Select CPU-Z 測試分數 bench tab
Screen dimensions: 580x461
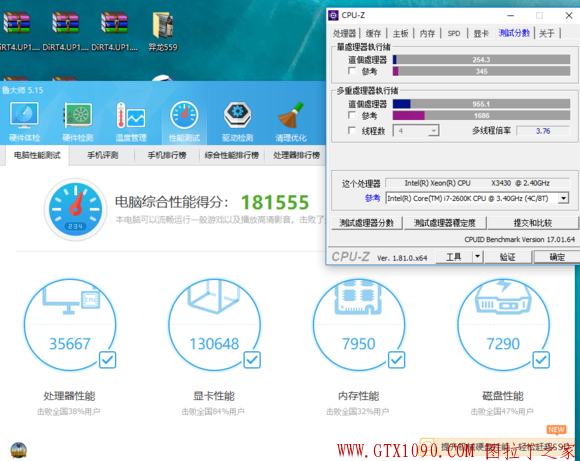[514, 33]
